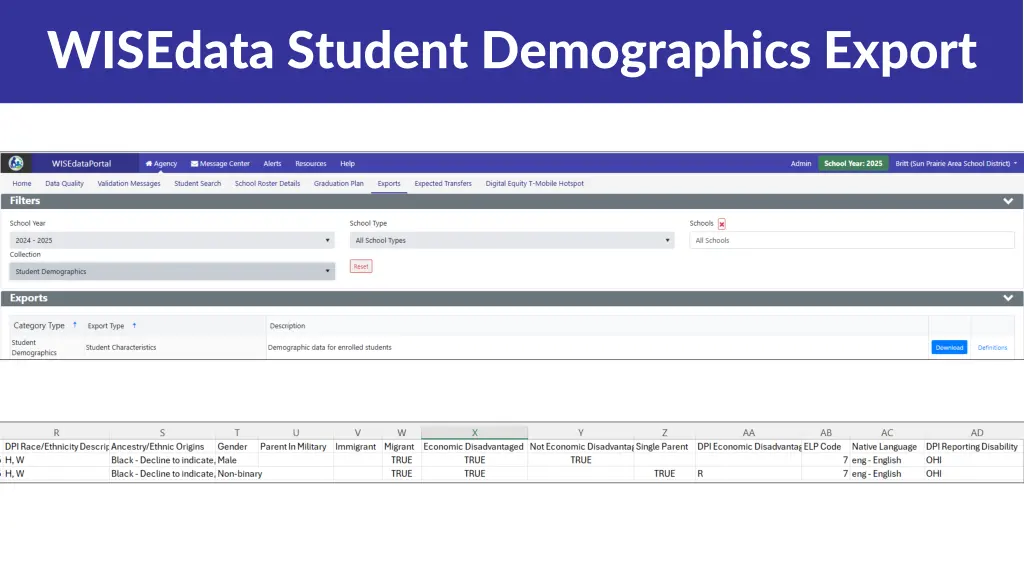
Task: Open the Agency menu
Action: [161, 163]
